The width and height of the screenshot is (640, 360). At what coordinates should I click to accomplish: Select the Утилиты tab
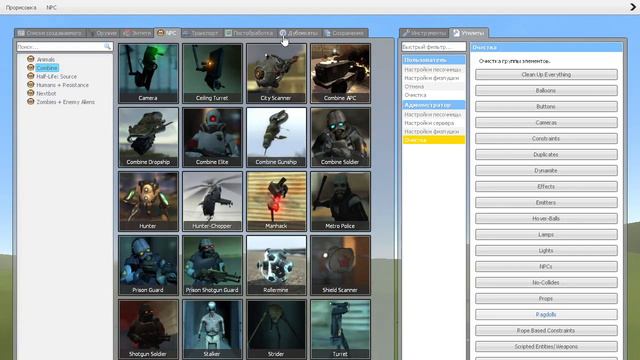tap(469, 33)
